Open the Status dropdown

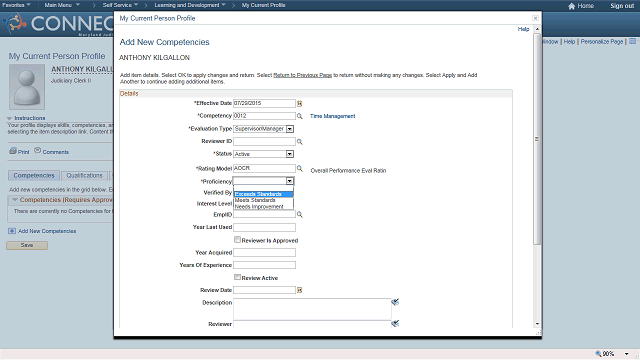point(289,154)
